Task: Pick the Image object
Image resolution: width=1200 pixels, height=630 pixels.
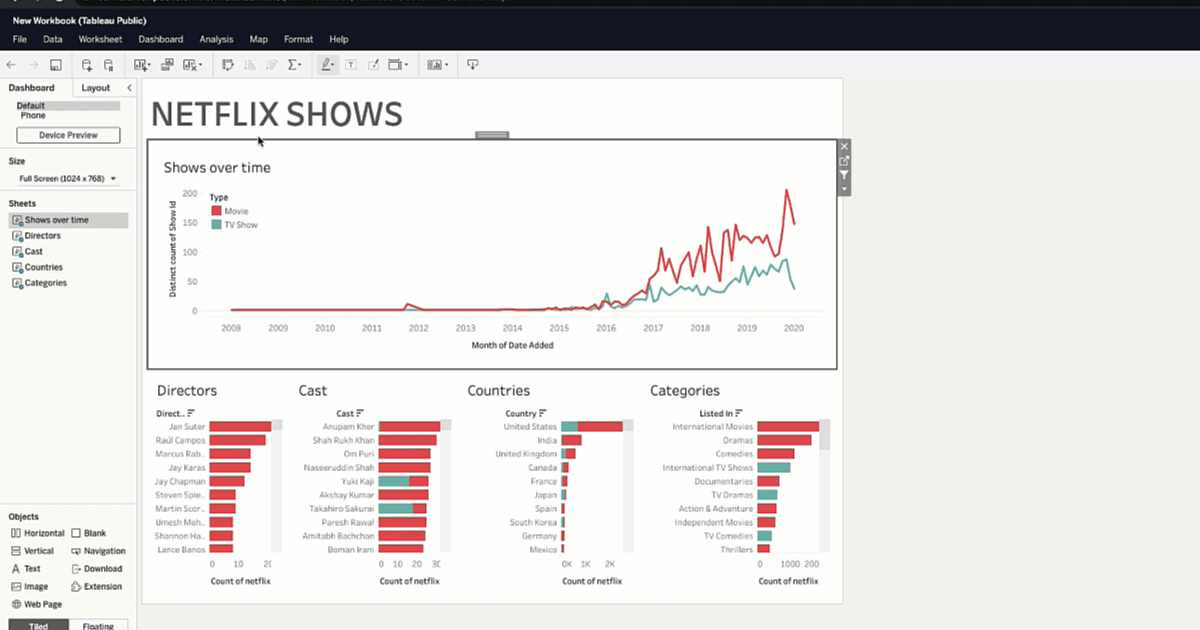Action: tap(29, 587)
